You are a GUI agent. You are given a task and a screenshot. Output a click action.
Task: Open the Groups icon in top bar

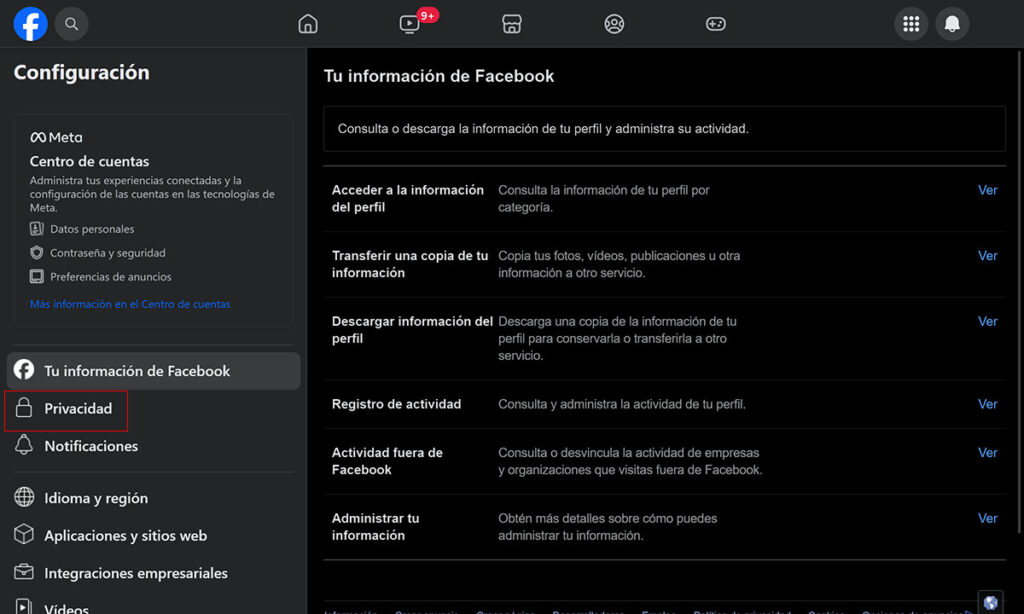(x=614, y=24)
